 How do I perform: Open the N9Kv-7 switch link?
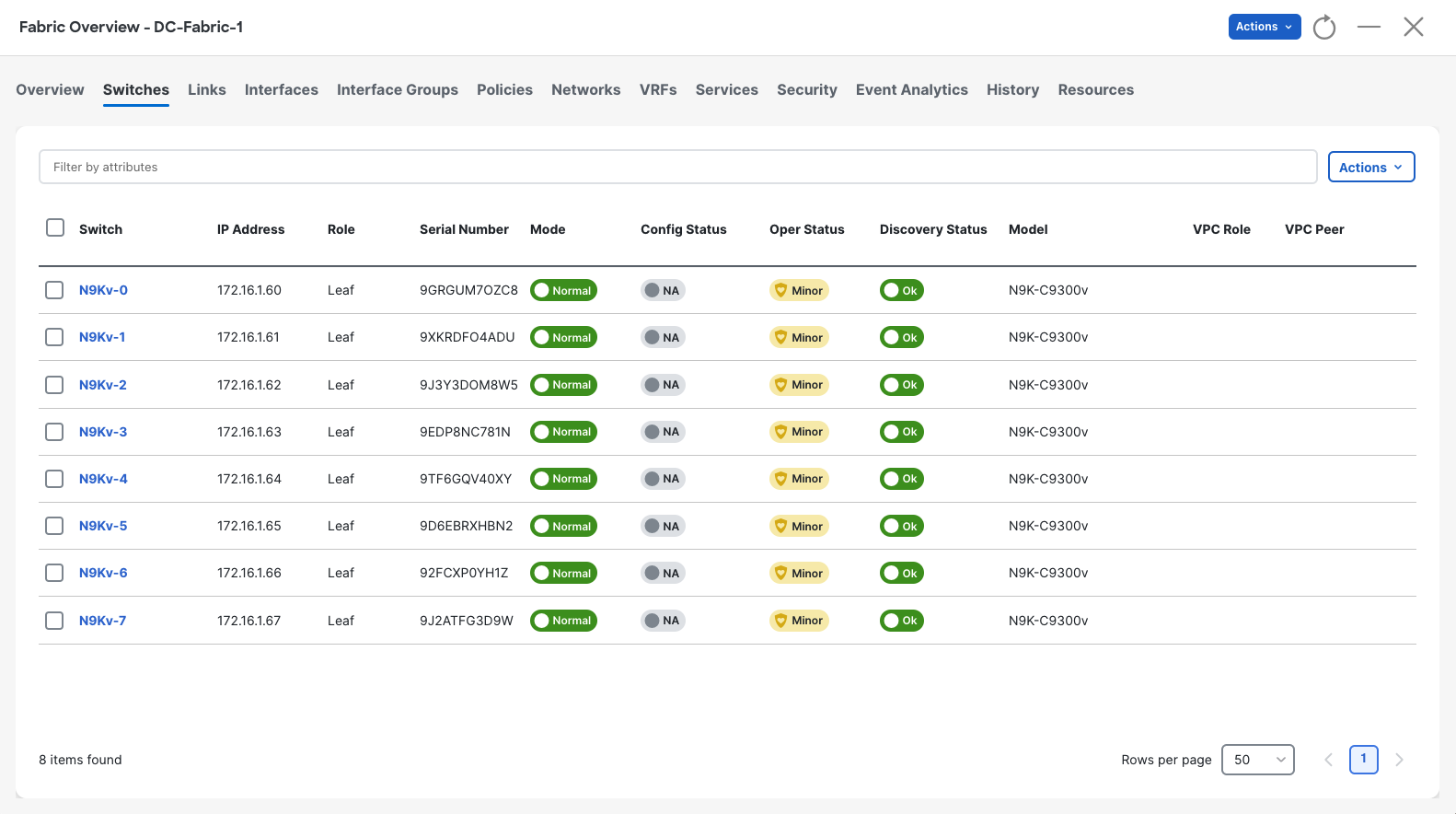(103, 621)
